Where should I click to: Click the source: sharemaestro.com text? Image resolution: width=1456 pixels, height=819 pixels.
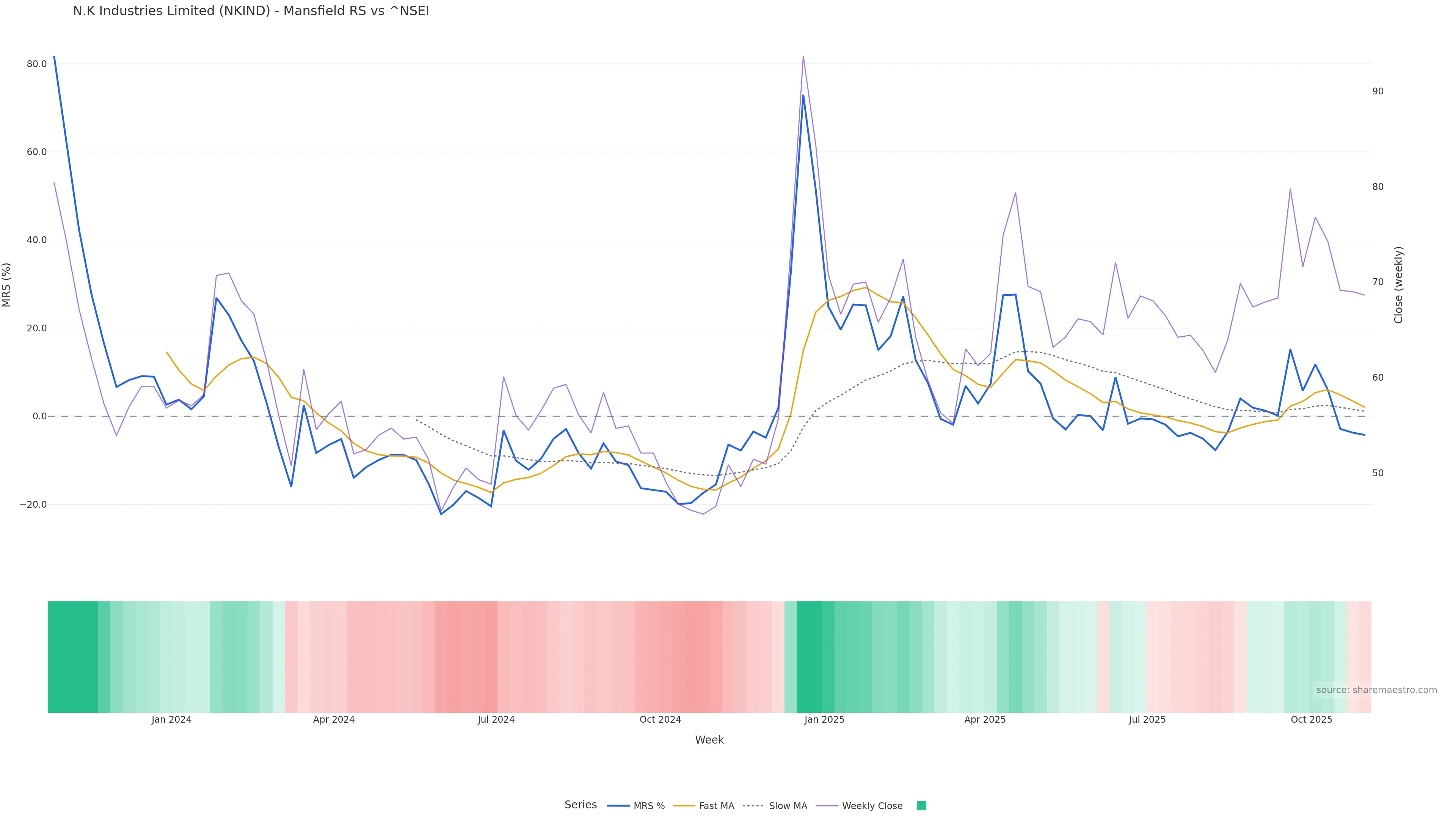click(x=1376, y=690)
